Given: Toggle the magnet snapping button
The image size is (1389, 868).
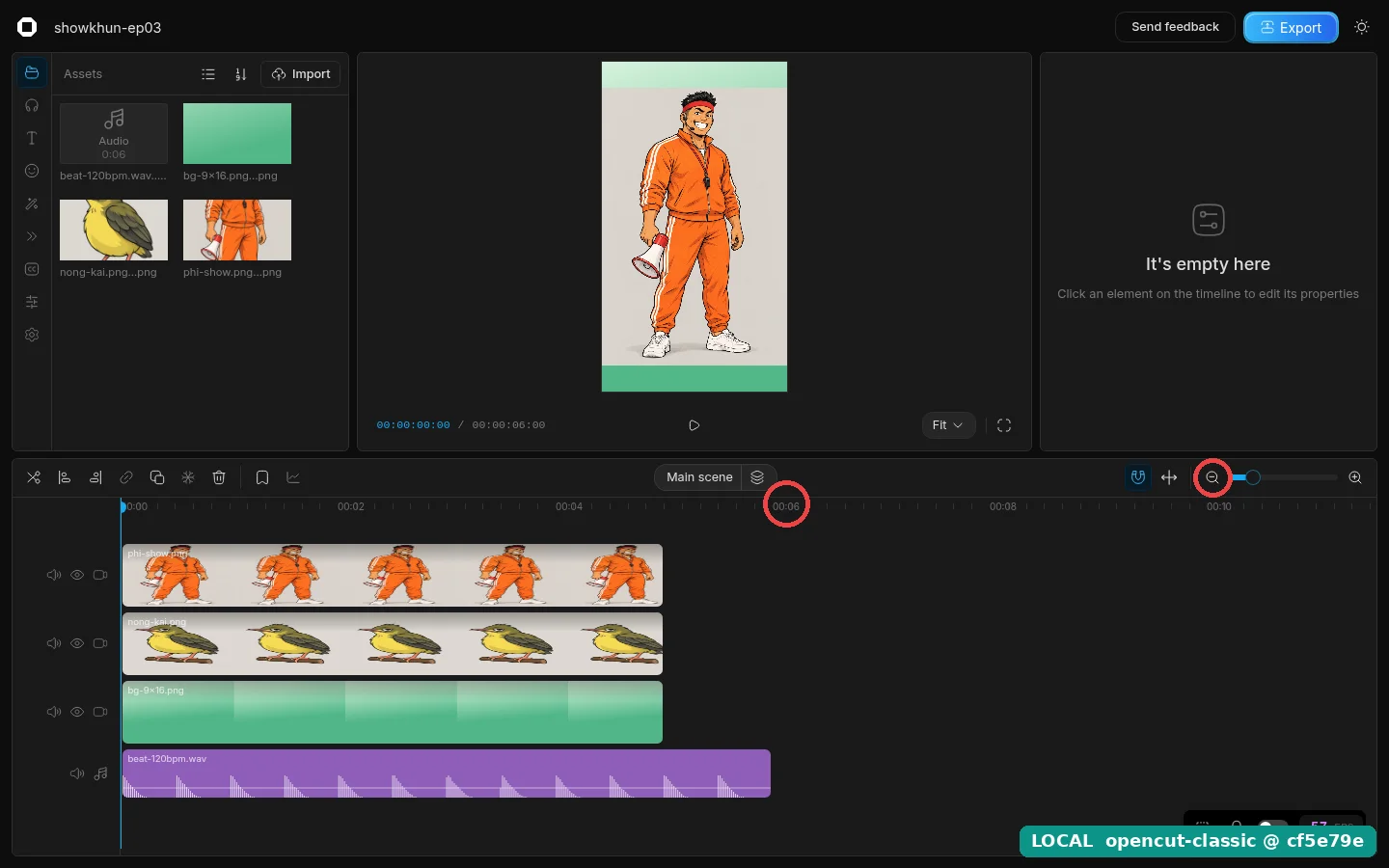Looking at the screenshot, I should tap(1138, 477).
